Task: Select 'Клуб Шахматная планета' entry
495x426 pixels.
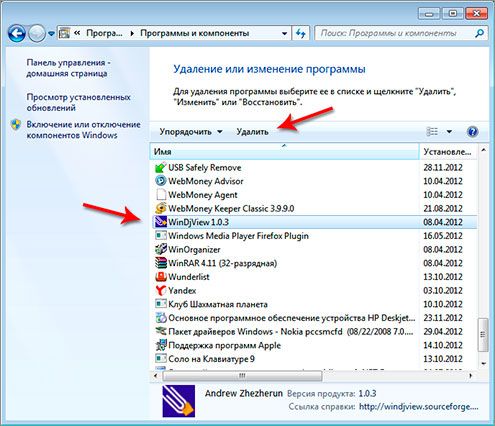Action: coord(218,304)
